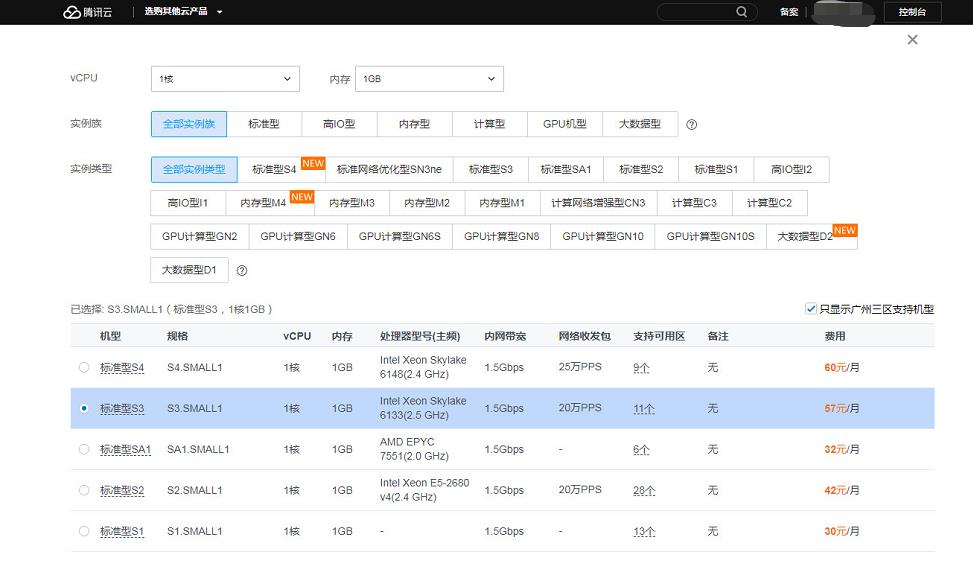Click the Tencent Cloud logo icon
The width and height of the screenshot is (973, 572).
[71, 12]
